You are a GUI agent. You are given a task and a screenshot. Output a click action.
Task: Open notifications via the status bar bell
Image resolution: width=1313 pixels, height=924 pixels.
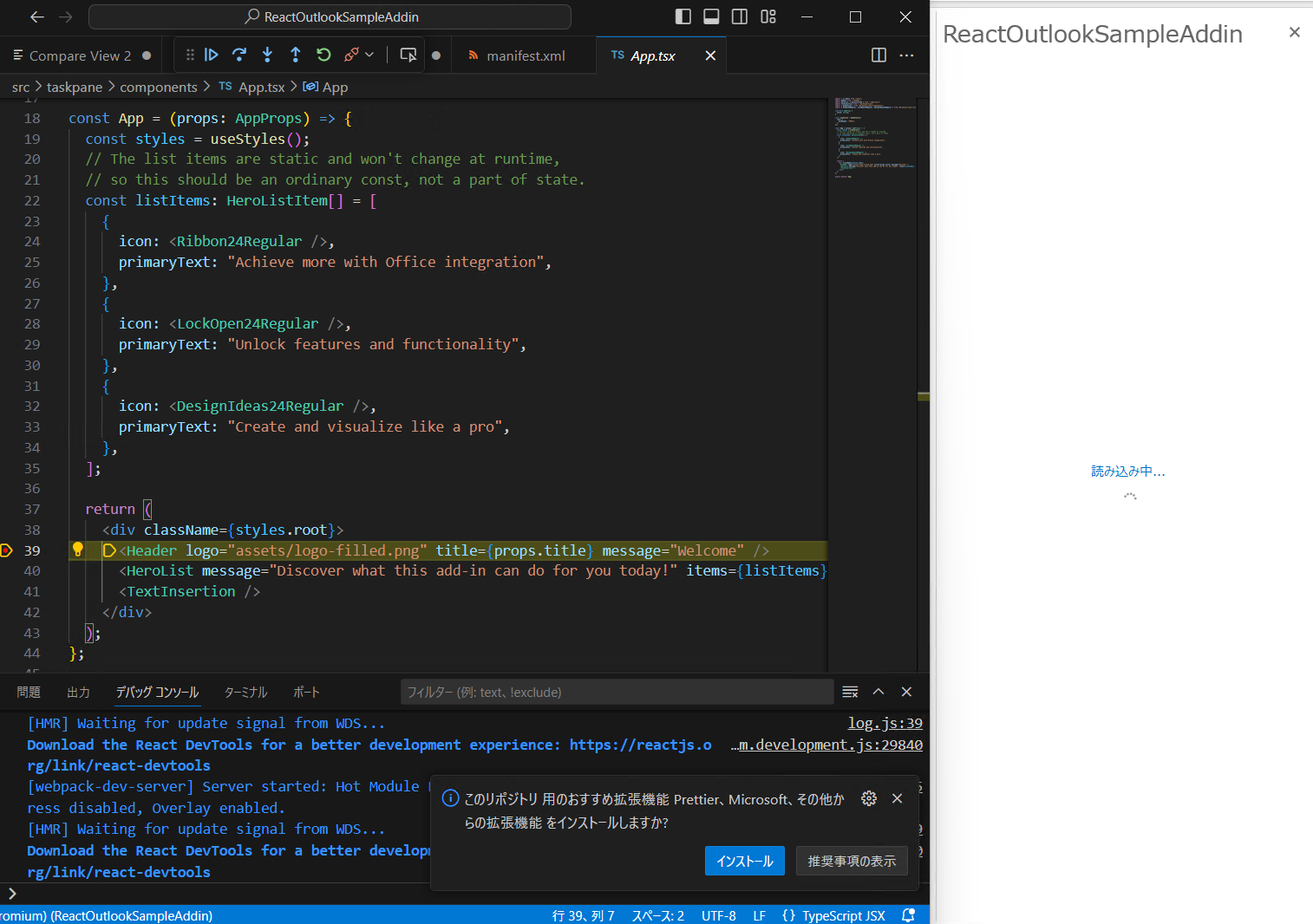(908, 915)
